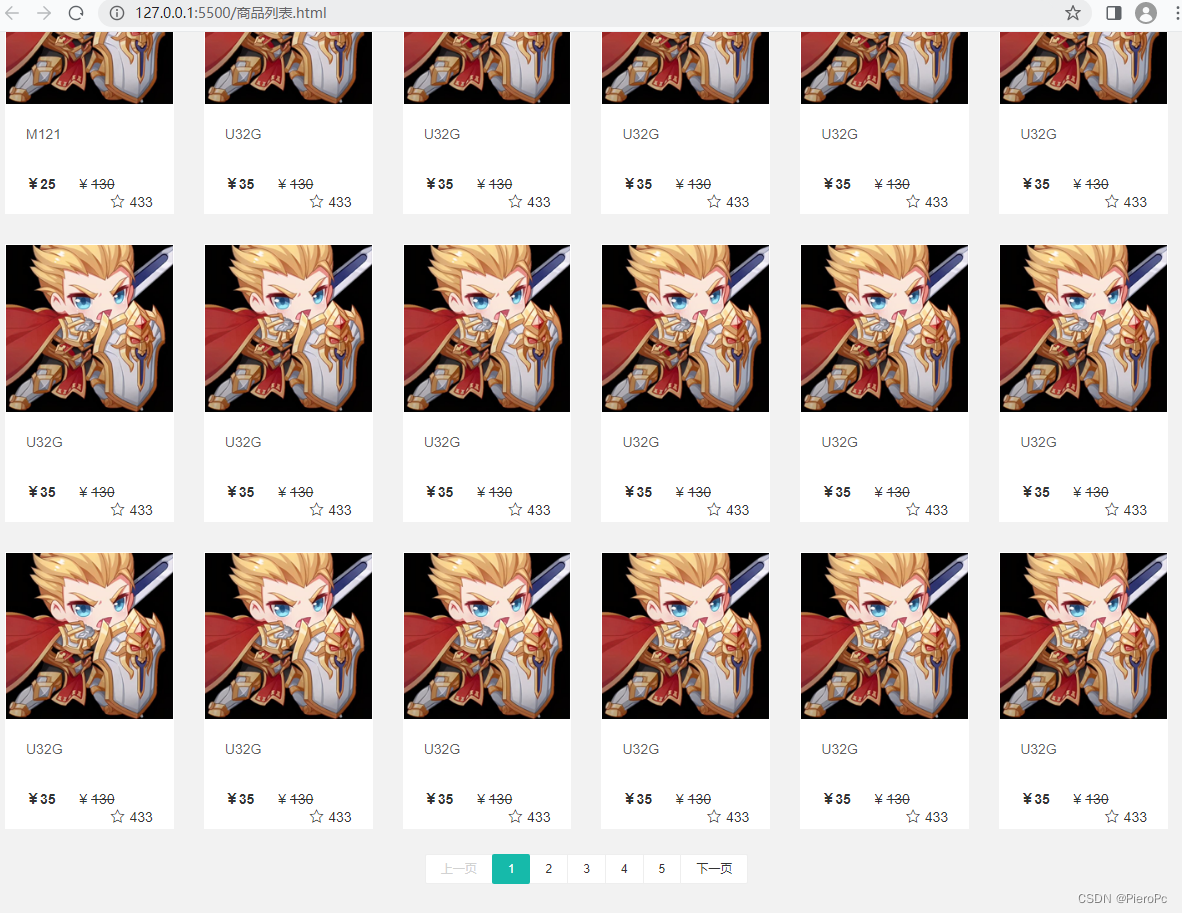Click the active page 1 button
The image size is (1182, 913).
tap(511, 869)
